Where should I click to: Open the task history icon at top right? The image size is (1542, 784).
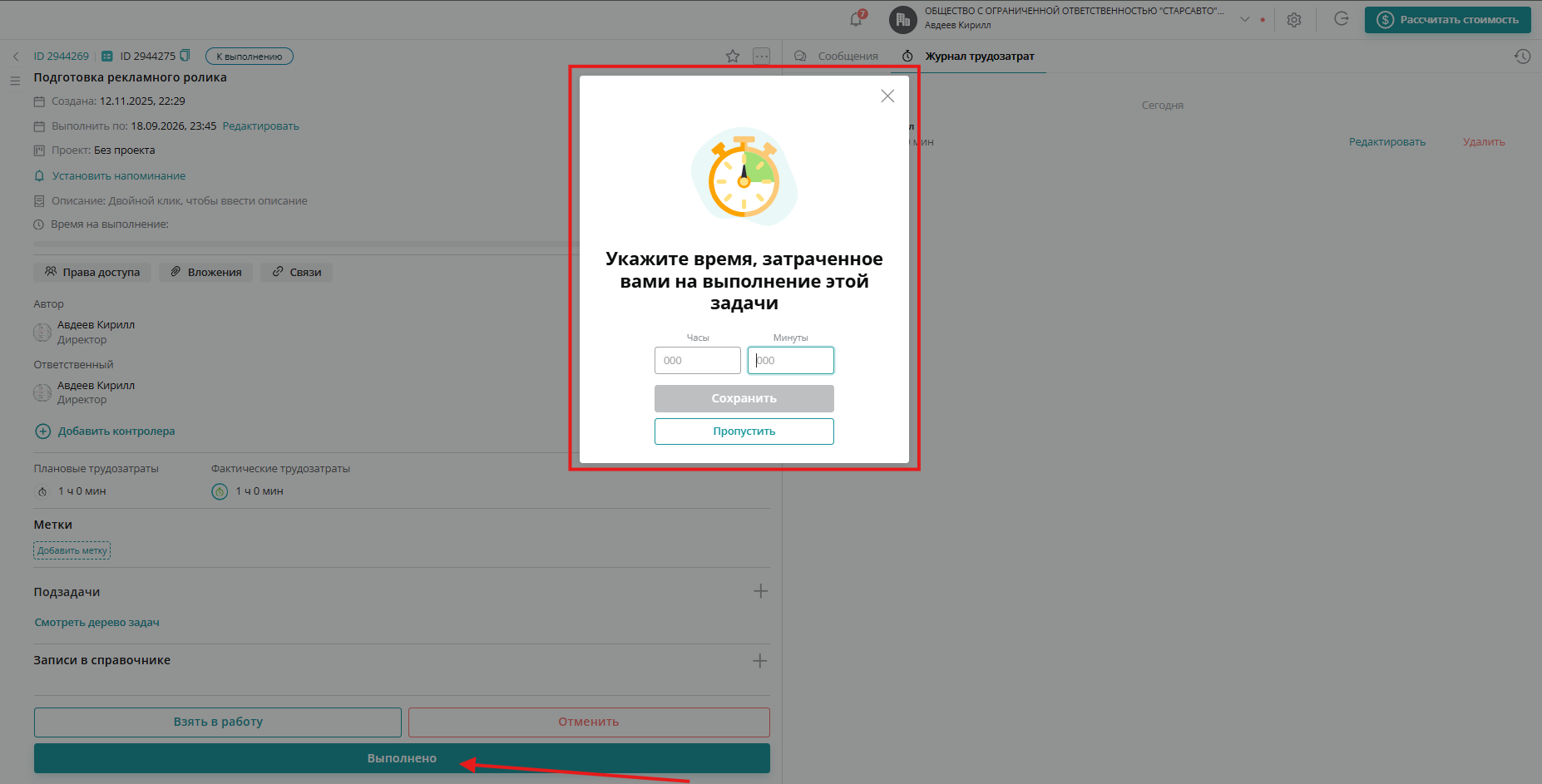1522,56
